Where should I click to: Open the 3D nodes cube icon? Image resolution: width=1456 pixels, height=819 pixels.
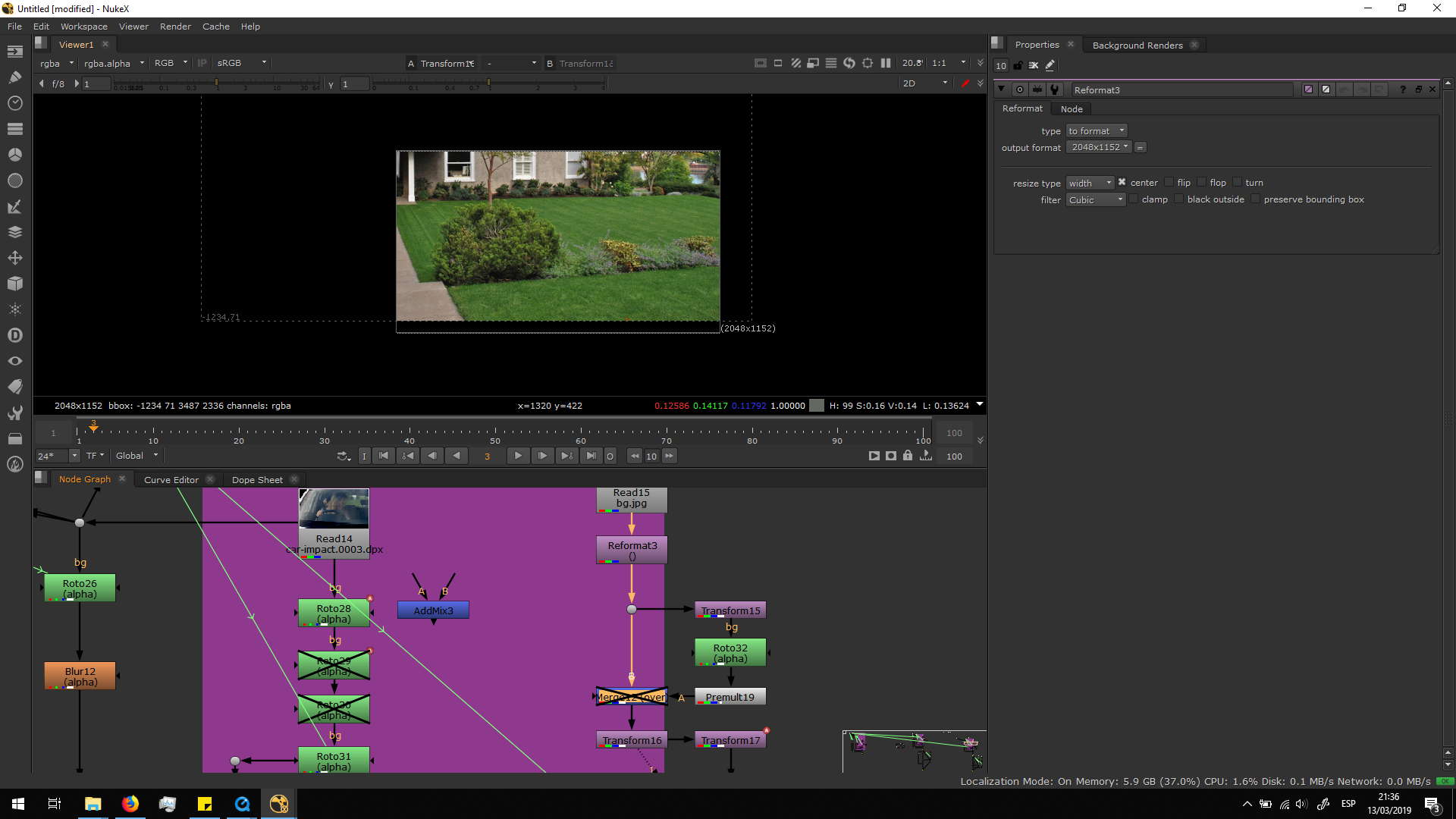pyautogui.click(x=14, y=284)
